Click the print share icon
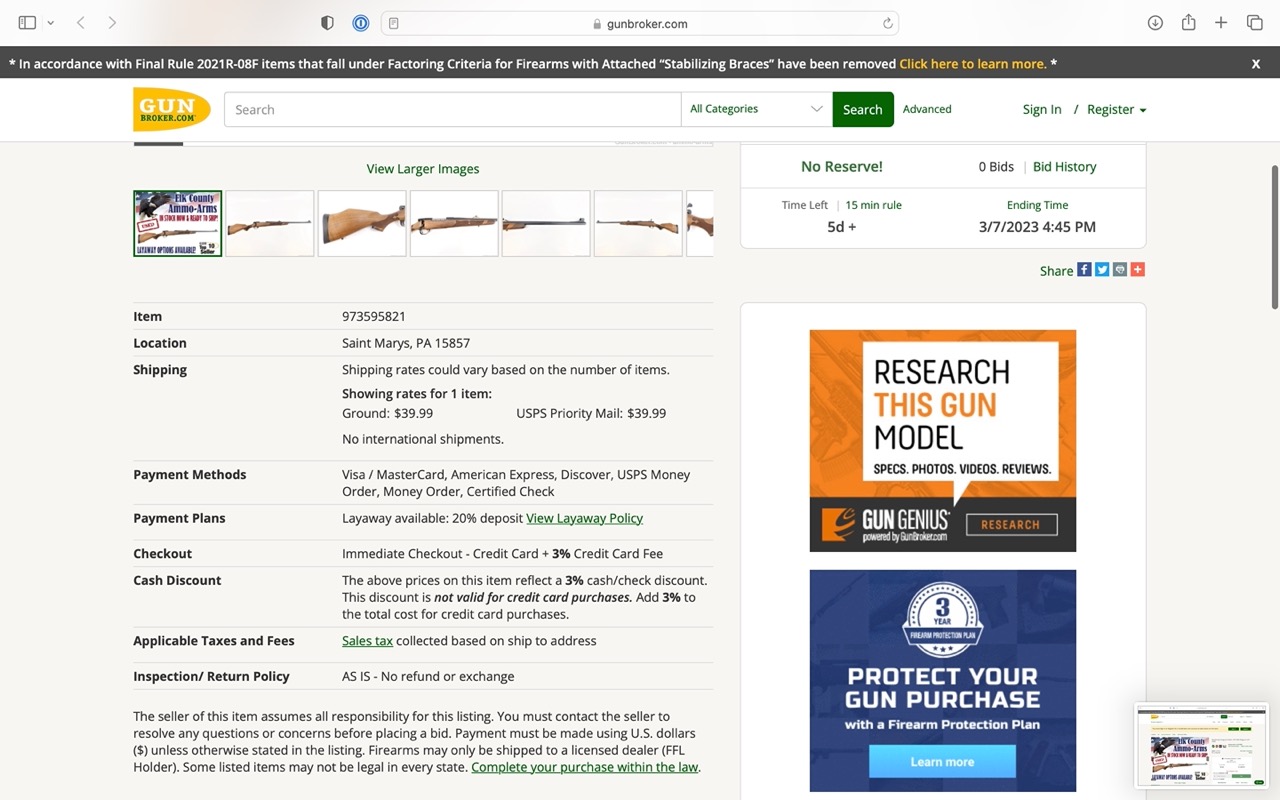This screenshot has width=1280, height=800. (1120, 270)
